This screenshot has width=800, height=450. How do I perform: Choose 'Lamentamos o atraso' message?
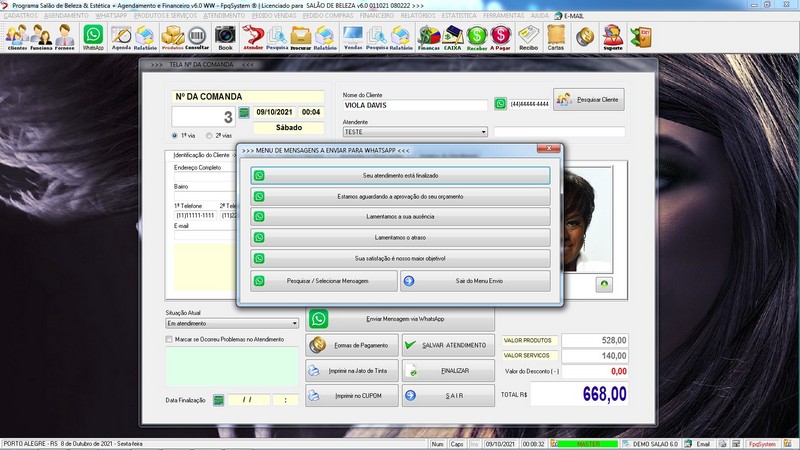tap(400, 238)
